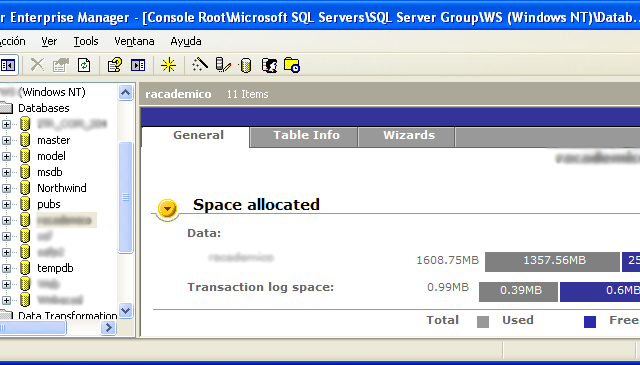Screen dimensions: 640x365
Task: Click the Refresh toolbar icon
Action: point(84,65)
